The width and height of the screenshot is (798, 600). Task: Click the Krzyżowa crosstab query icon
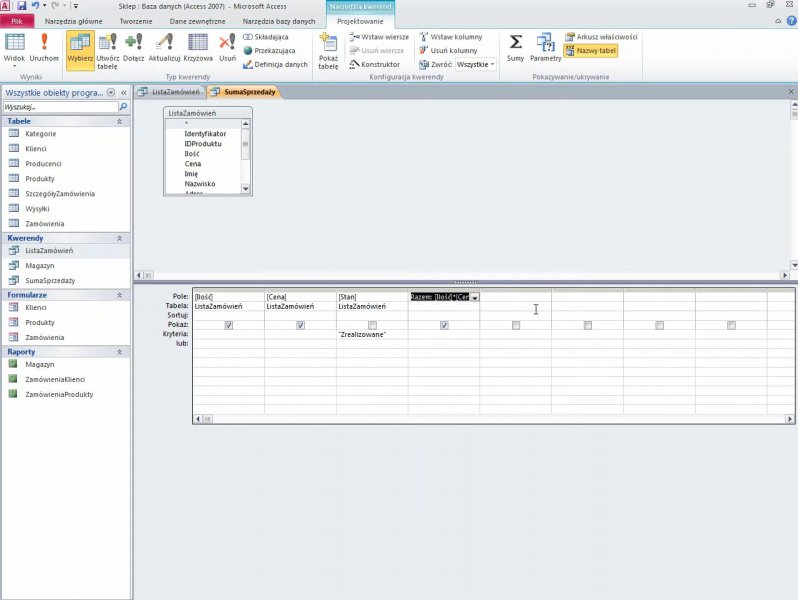(198, 46)
